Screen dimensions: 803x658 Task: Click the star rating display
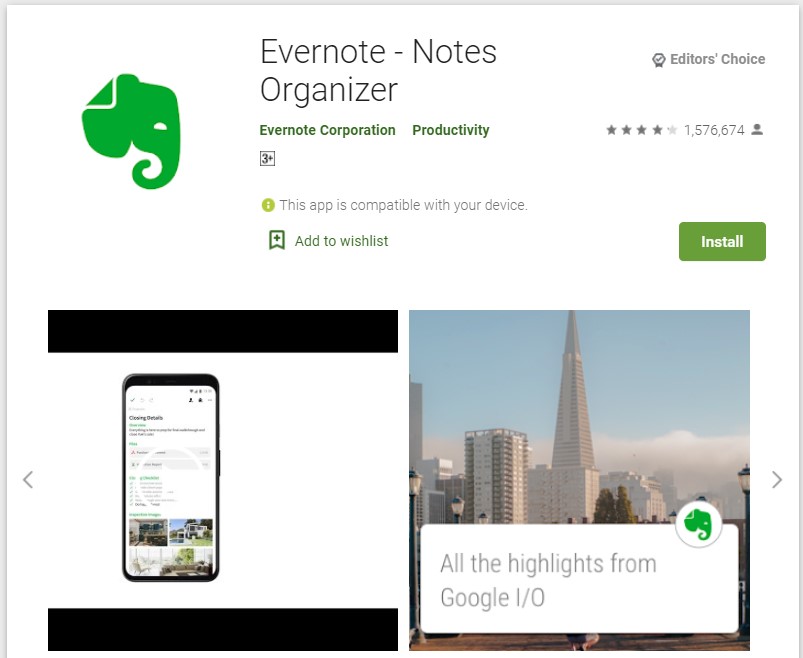pos(642,130)
